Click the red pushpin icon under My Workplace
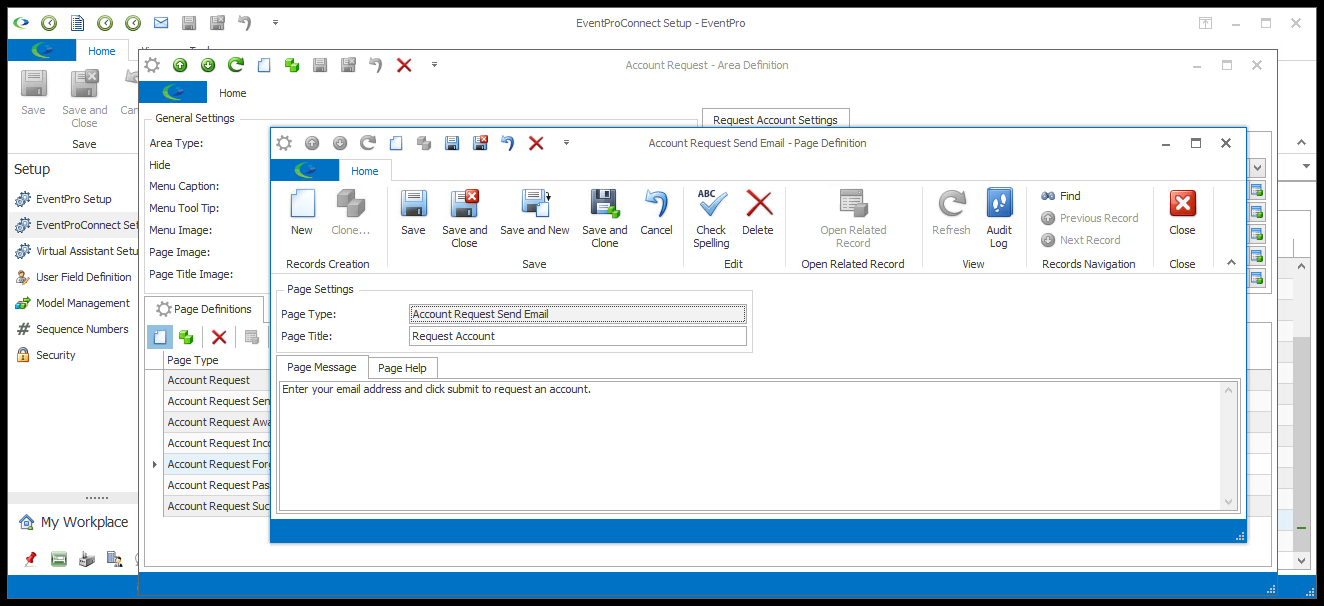1324x606 pixels. tap(31, 558)
